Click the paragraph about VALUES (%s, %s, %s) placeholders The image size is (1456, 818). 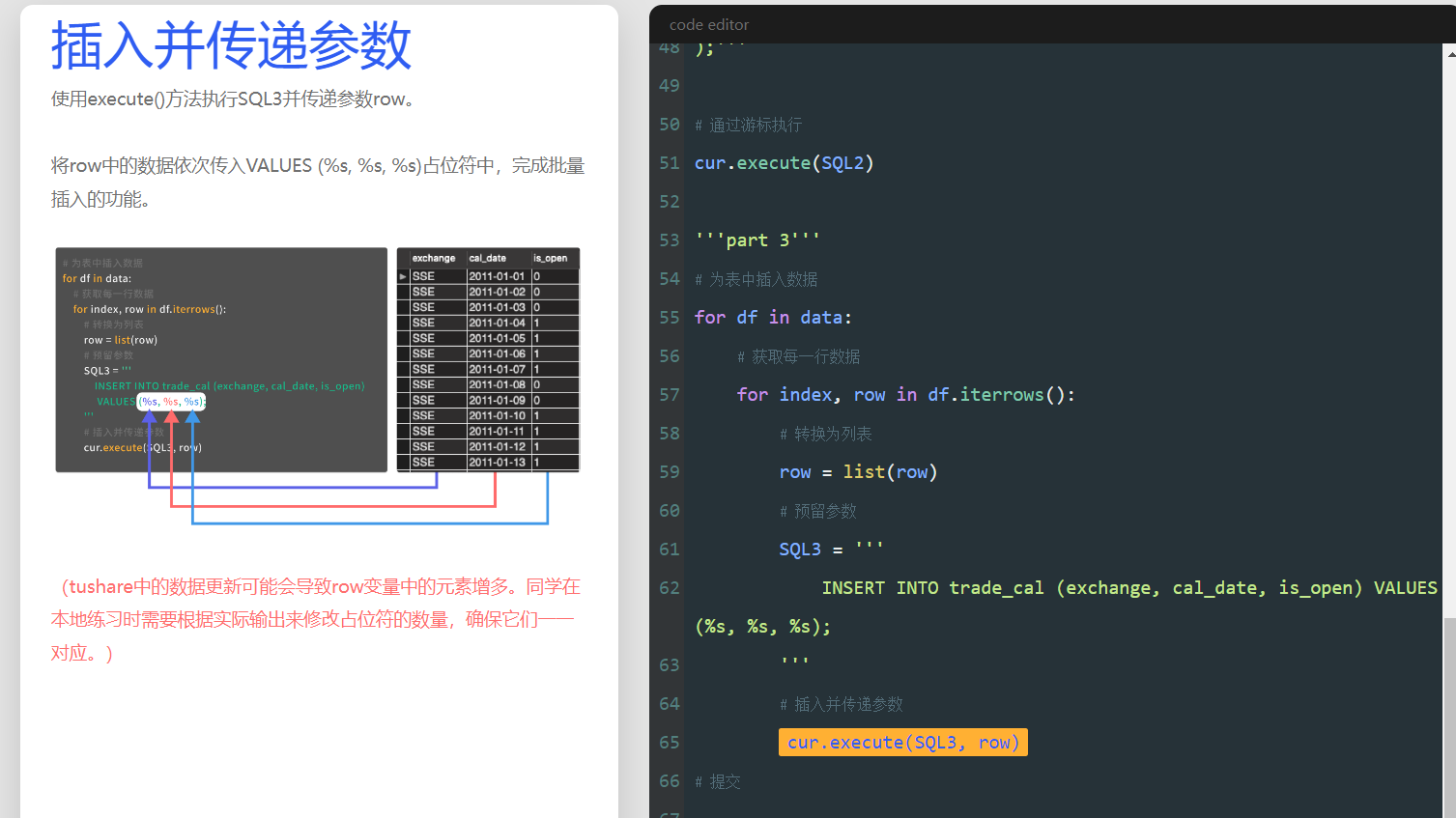click(318, 182)
